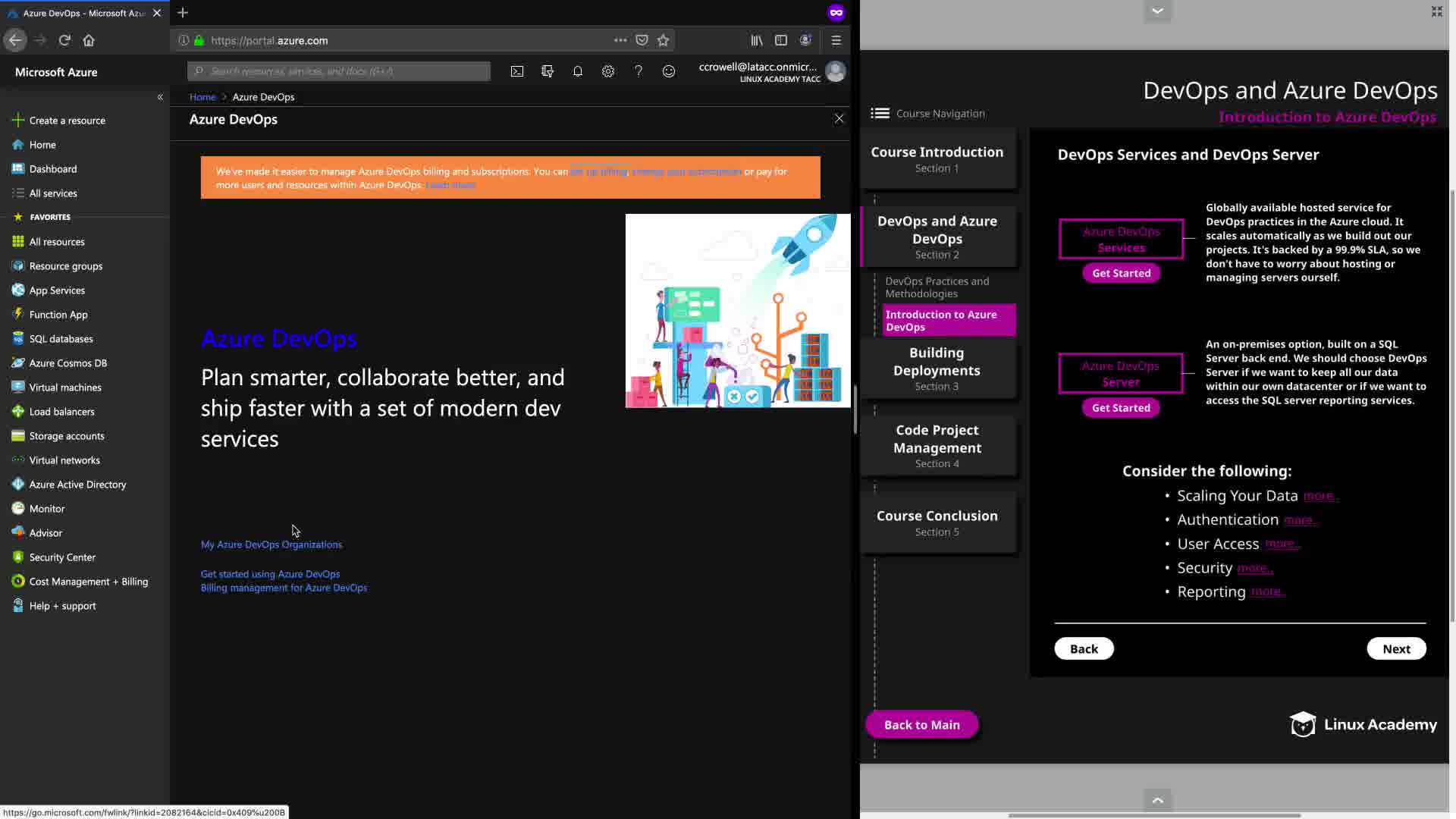
Task: Select DevOps Practices and Methodologies item
Action: click(937, 287)
